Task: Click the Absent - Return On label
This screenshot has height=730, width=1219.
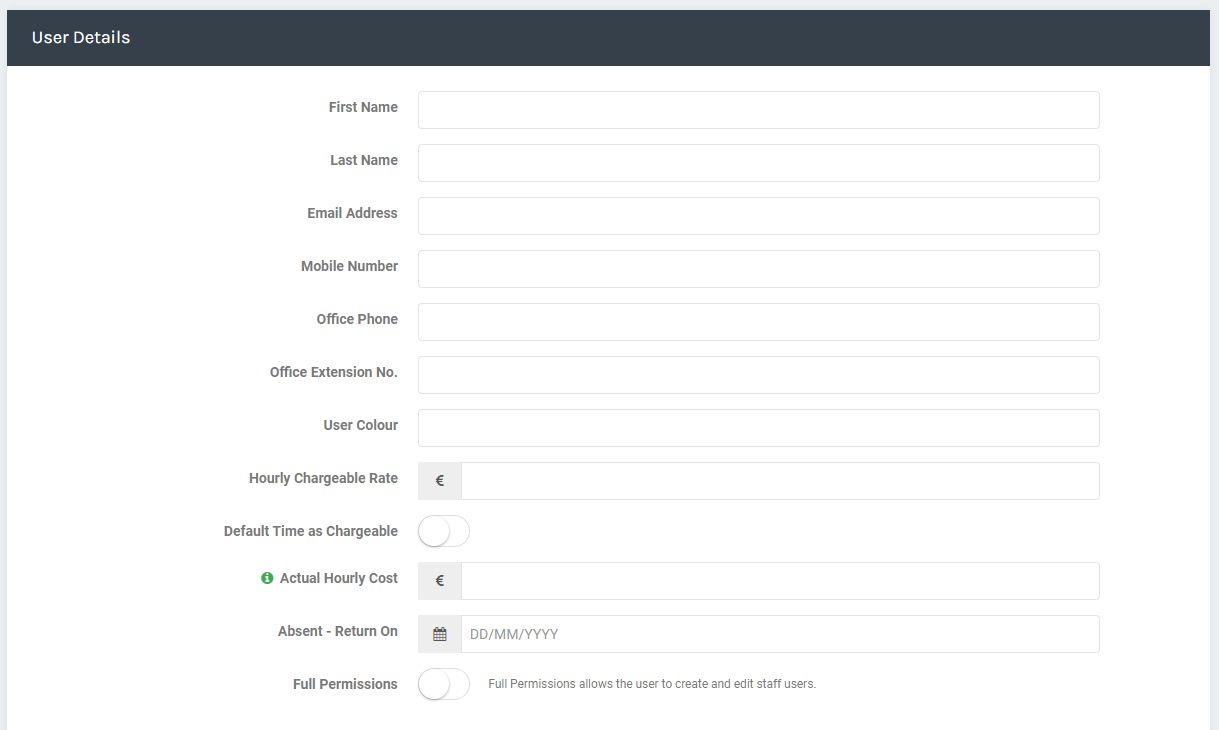Action: point(338,631)
